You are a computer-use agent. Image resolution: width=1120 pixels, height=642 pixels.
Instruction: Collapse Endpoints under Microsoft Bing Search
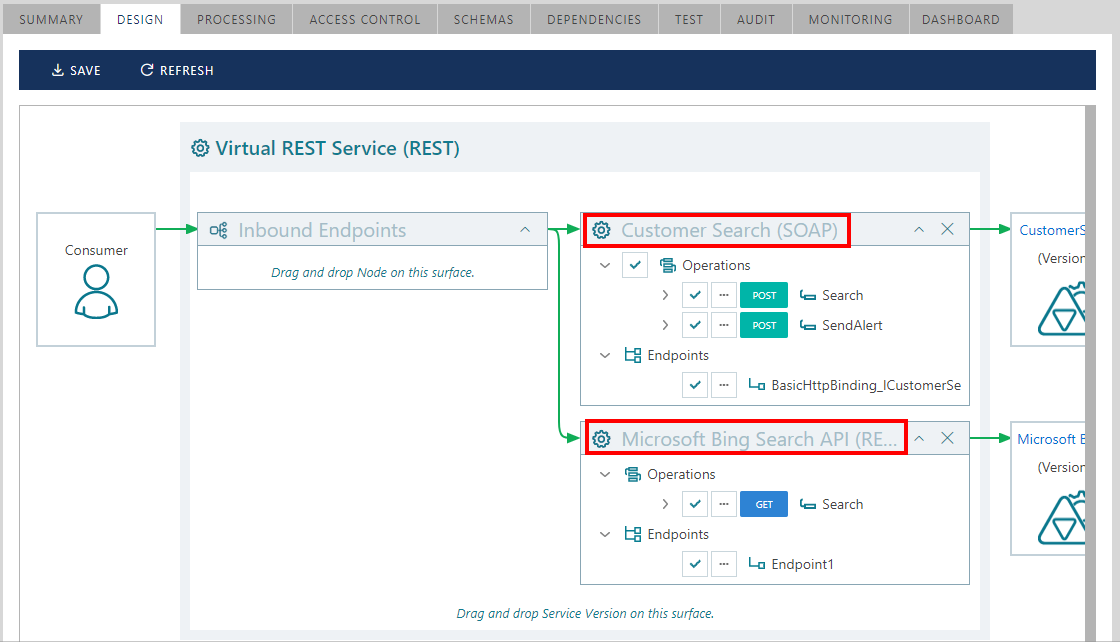click(x=605, y=535)
